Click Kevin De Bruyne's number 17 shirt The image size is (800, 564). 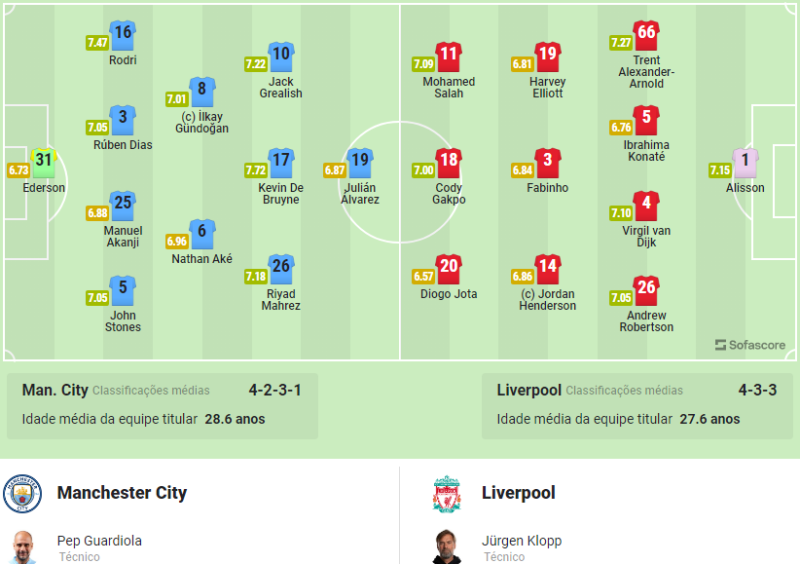click(281, 162)
